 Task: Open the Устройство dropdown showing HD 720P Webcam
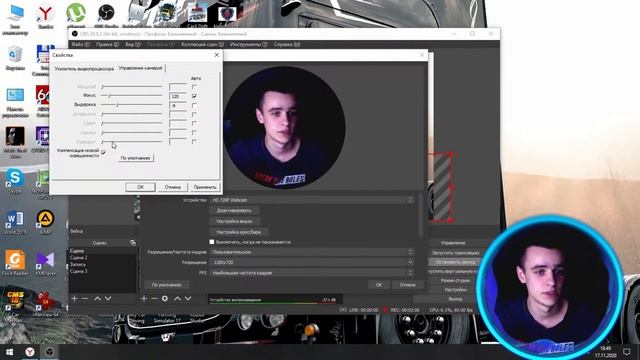pyautogui.click(x=313, y=200)
